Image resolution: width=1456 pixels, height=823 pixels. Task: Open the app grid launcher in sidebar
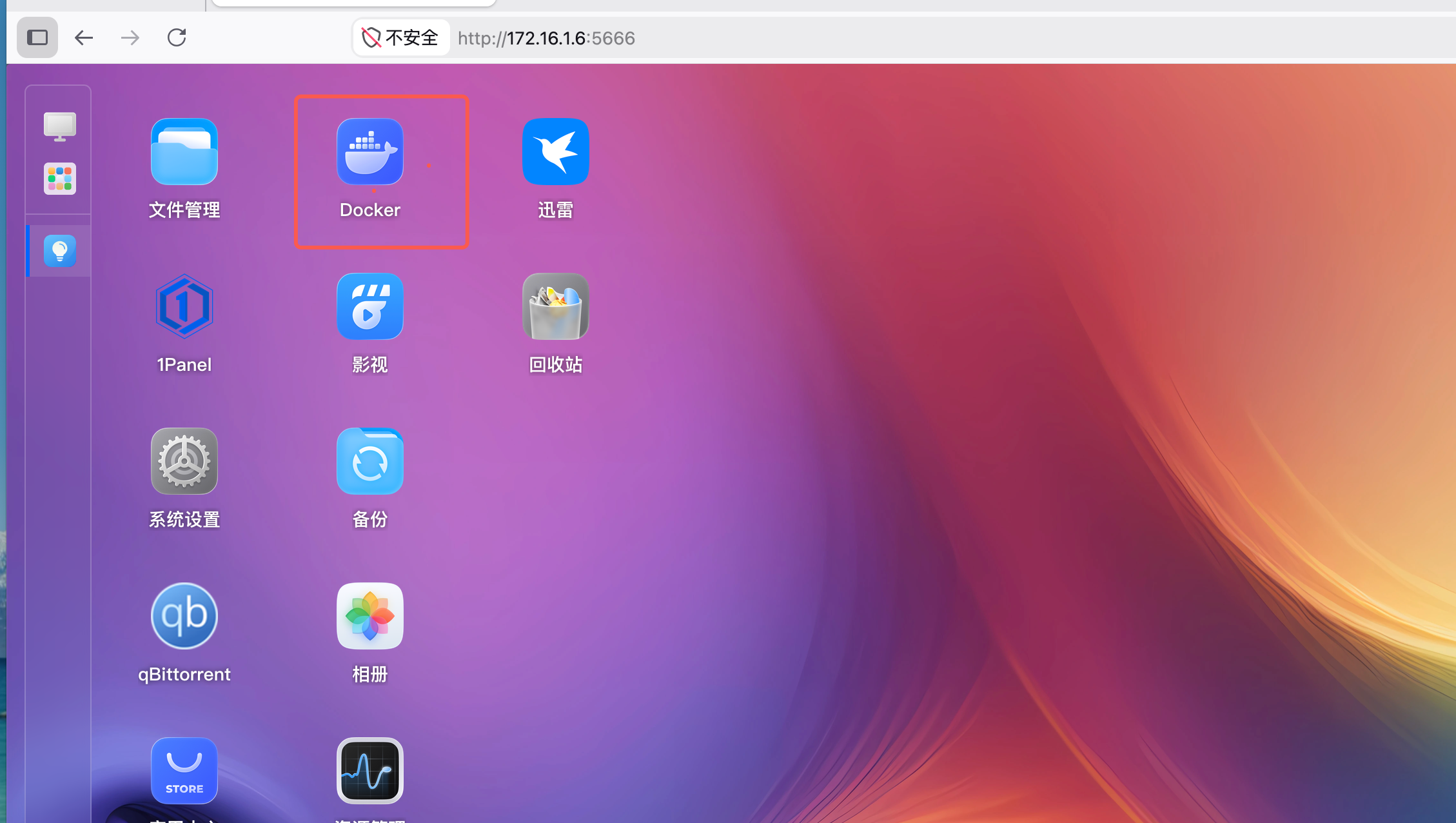point(60,179)
